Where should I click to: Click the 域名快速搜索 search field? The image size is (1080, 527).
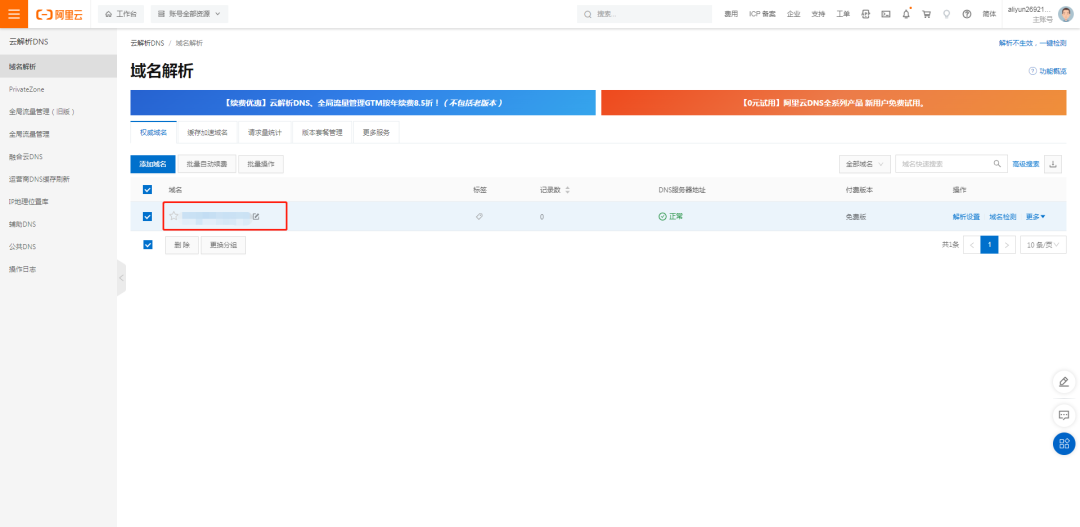943,164
